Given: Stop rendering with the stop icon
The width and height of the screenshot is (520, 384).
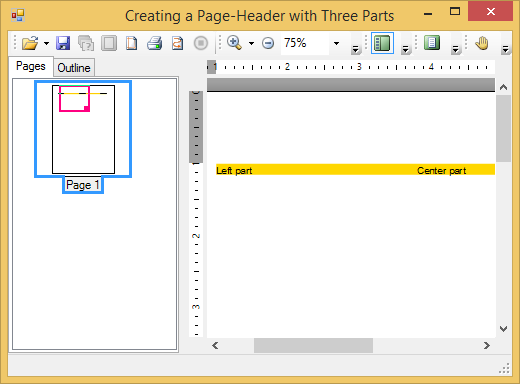Looking at the screenshot, I should tap(201, 43).
